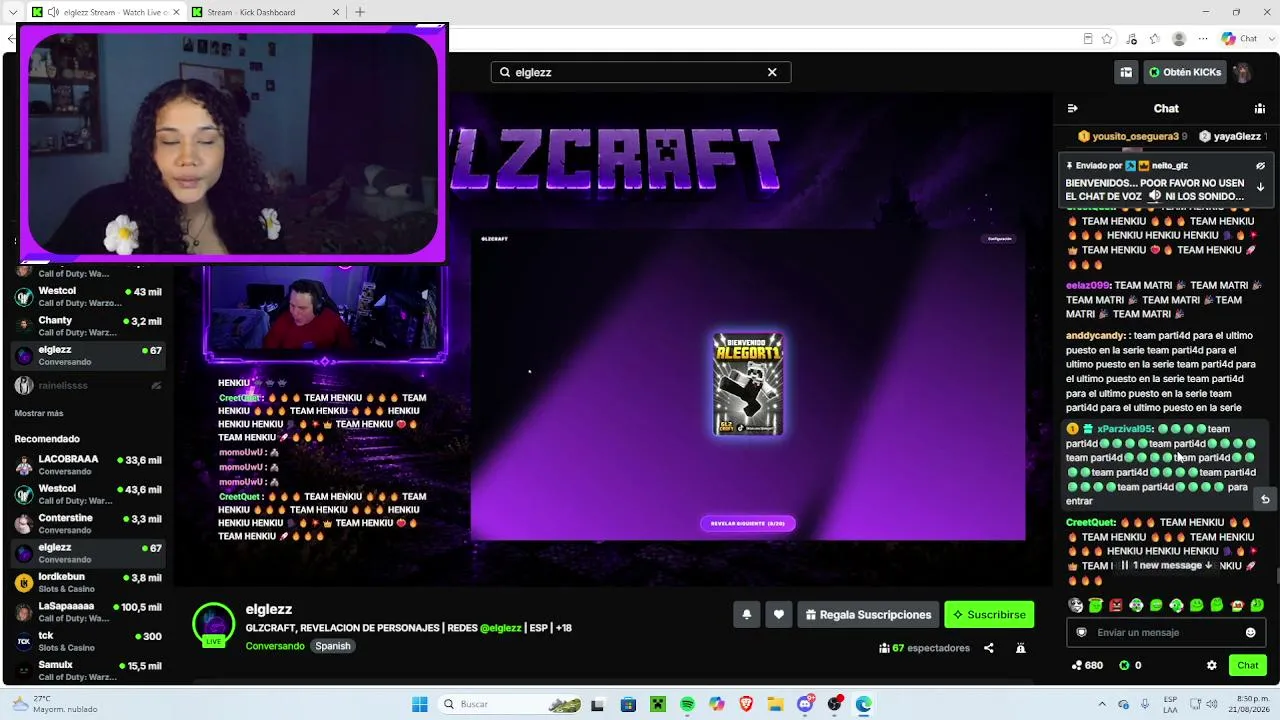The image size is (1280, 720).
Task: Open the user profile avatar menu
Action: tap(1242, 72)
